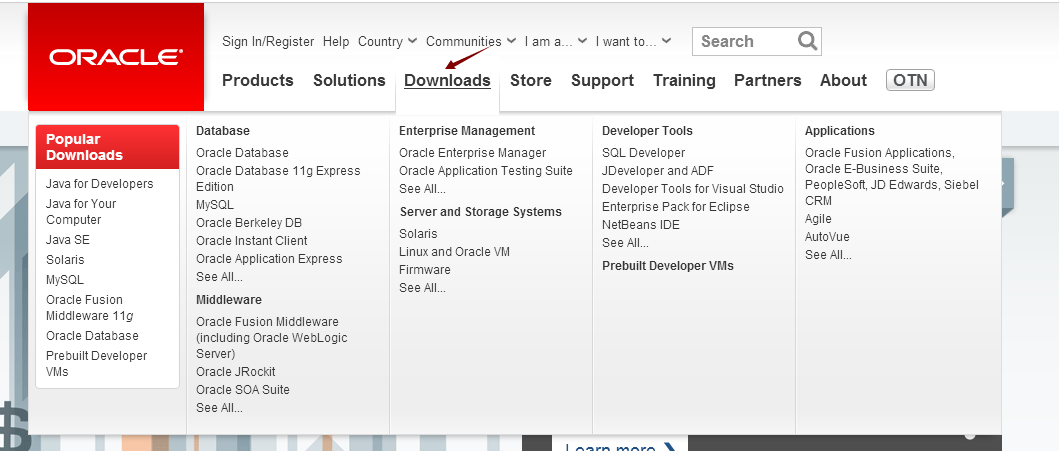The height and width of the screenshot is (451, 1059).
Task: Open the "I want to..." dropdown
Action: pos(633,42)
